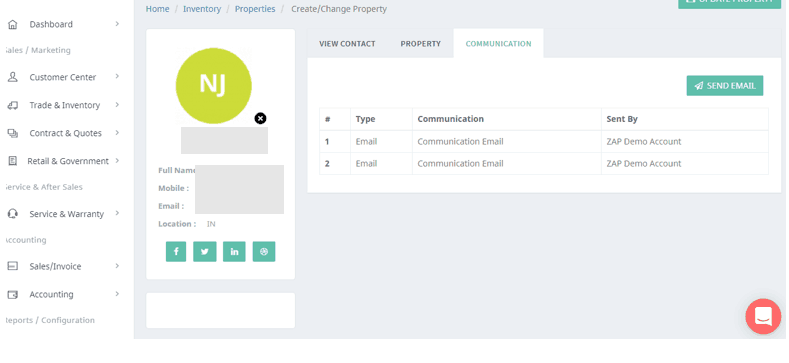Go to Home breadcrumb link
This screenshot has height=363, width=789.
tap(157, 9)
